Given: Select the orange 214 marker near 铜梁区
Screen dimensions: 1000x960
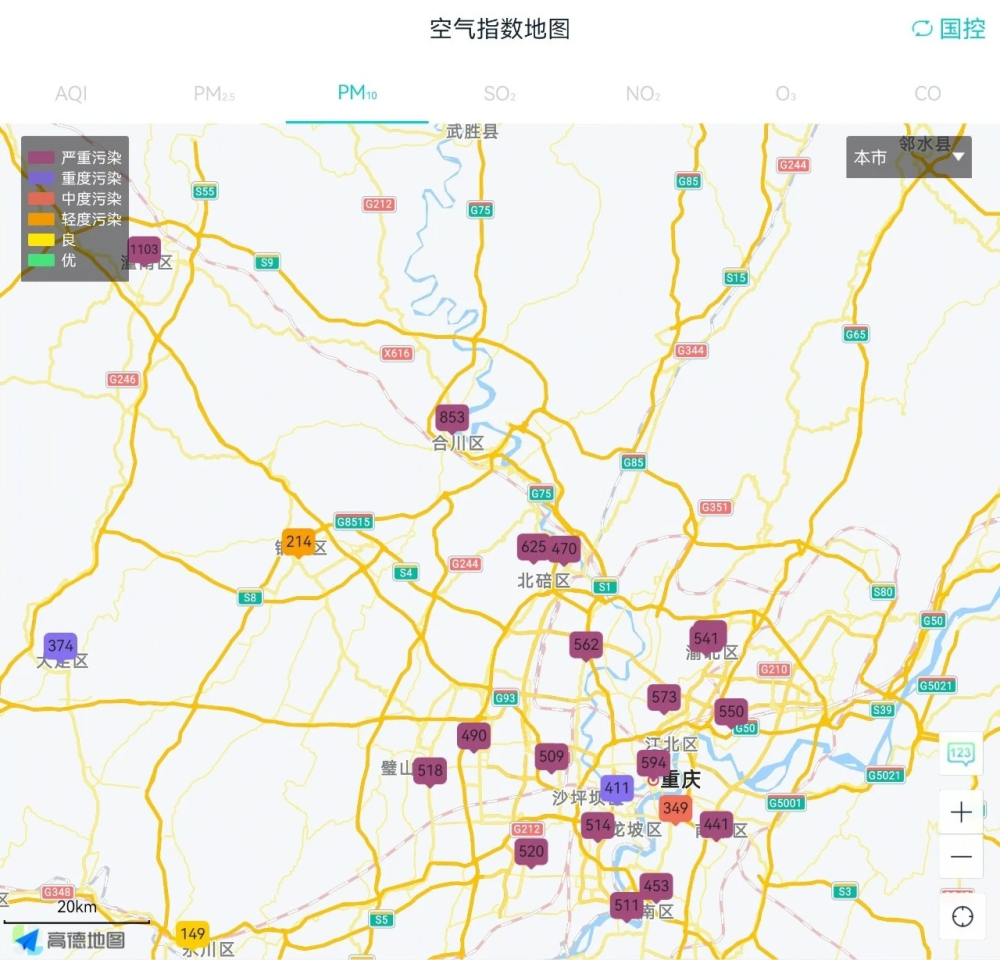Looking at the screenshot, I should (x=297, y=543).
